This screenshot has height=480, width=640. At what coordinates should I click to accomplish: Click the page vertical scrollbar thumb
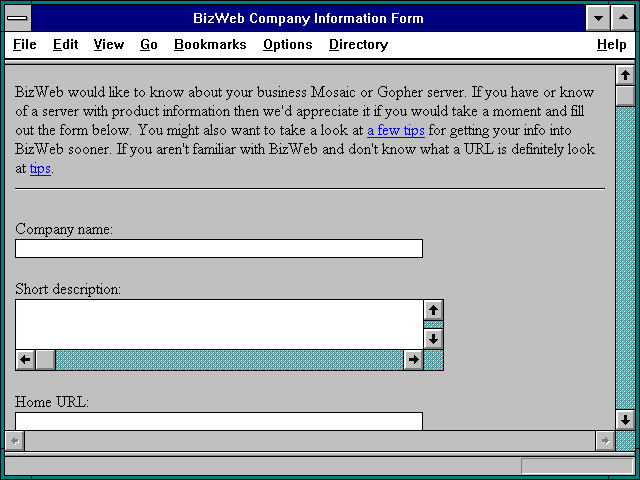point(625,96)
